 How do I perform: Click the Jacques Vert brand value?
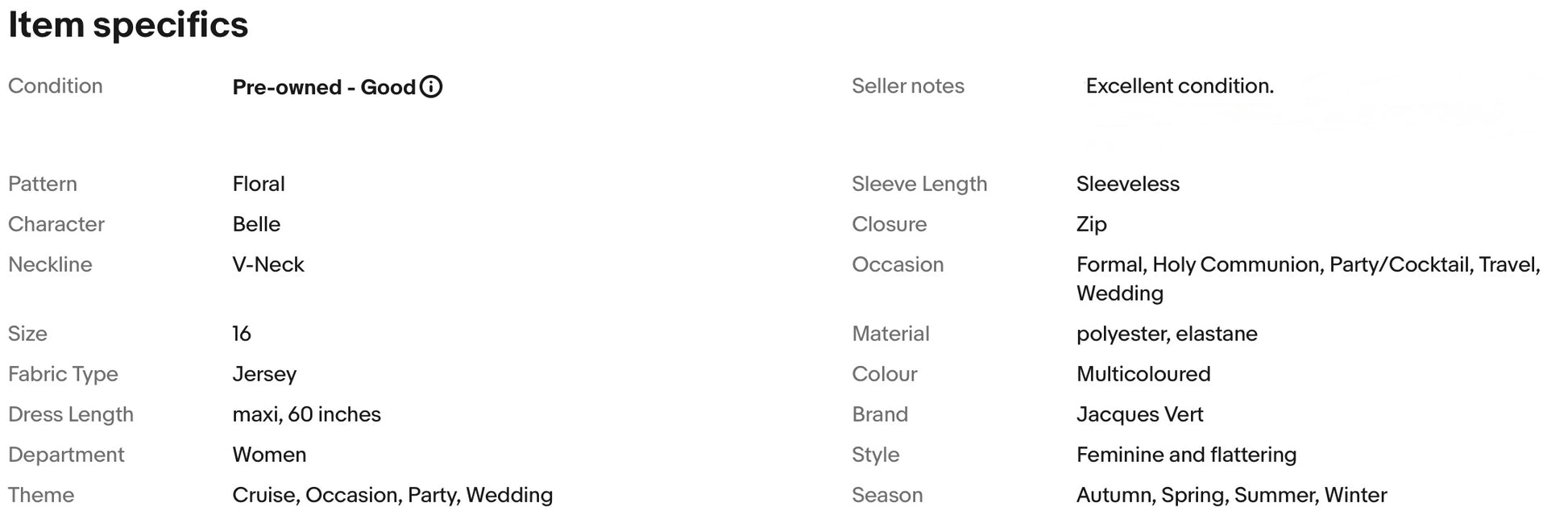tap(1139, 414)
